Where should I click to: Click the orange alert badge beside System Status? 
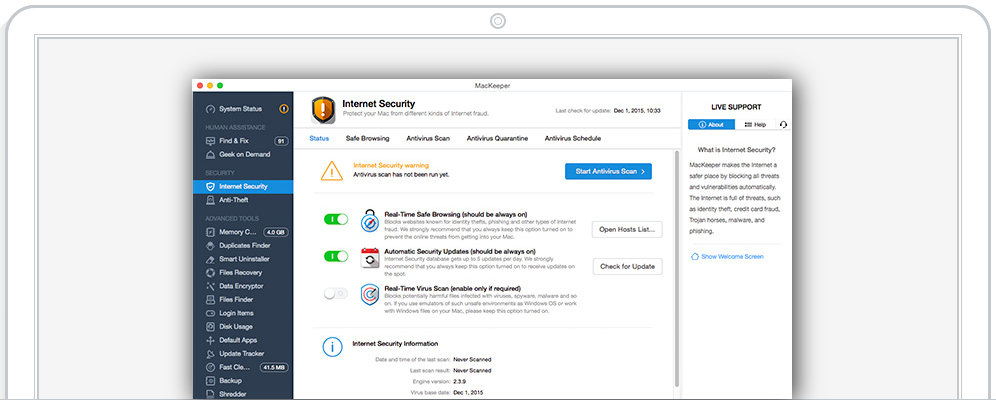click(x=284, y=109)
